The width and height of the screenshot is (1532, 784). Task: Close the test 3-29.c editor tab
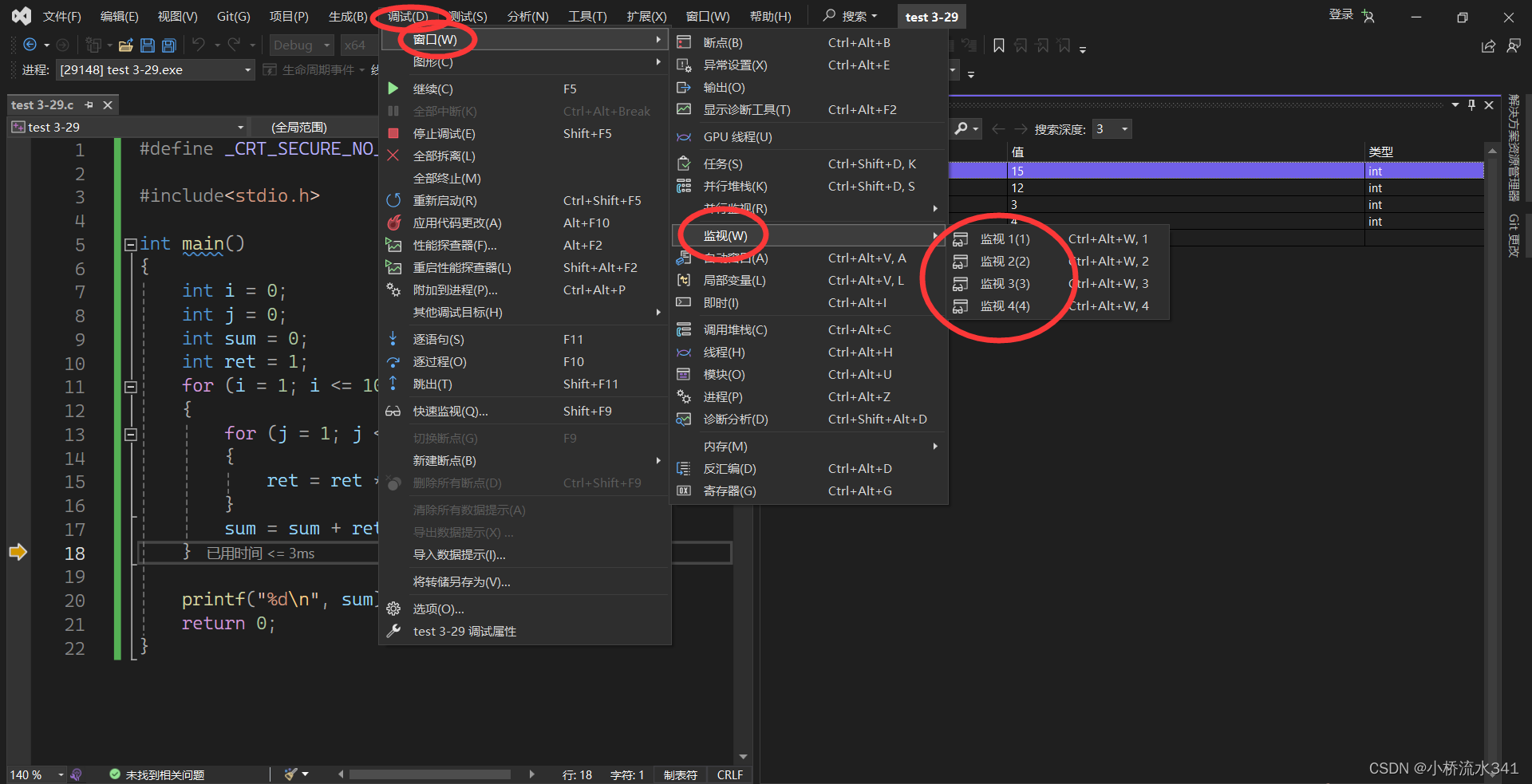pos(108,104)
